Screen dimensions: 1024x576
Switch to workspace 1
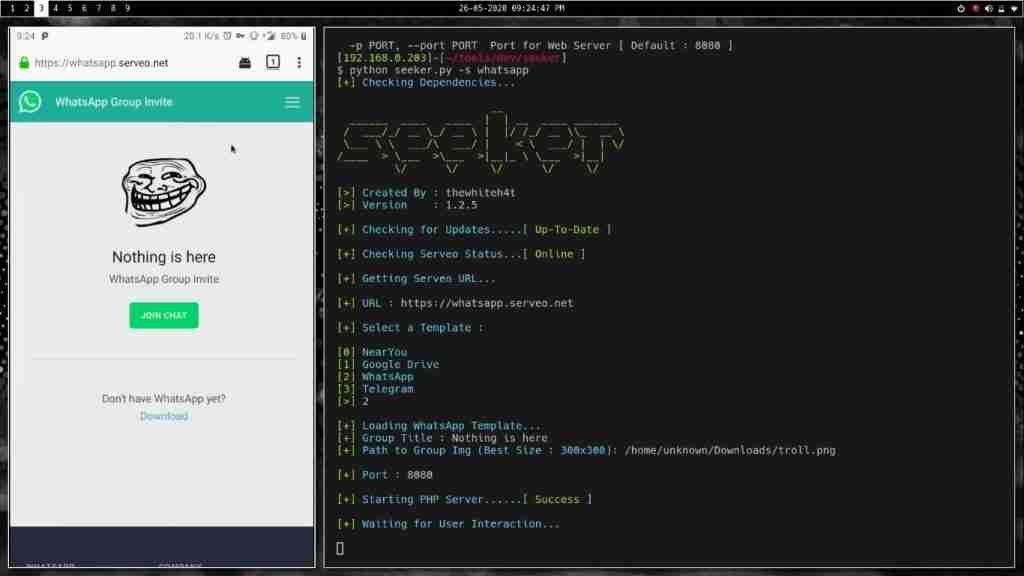(12, 8)
